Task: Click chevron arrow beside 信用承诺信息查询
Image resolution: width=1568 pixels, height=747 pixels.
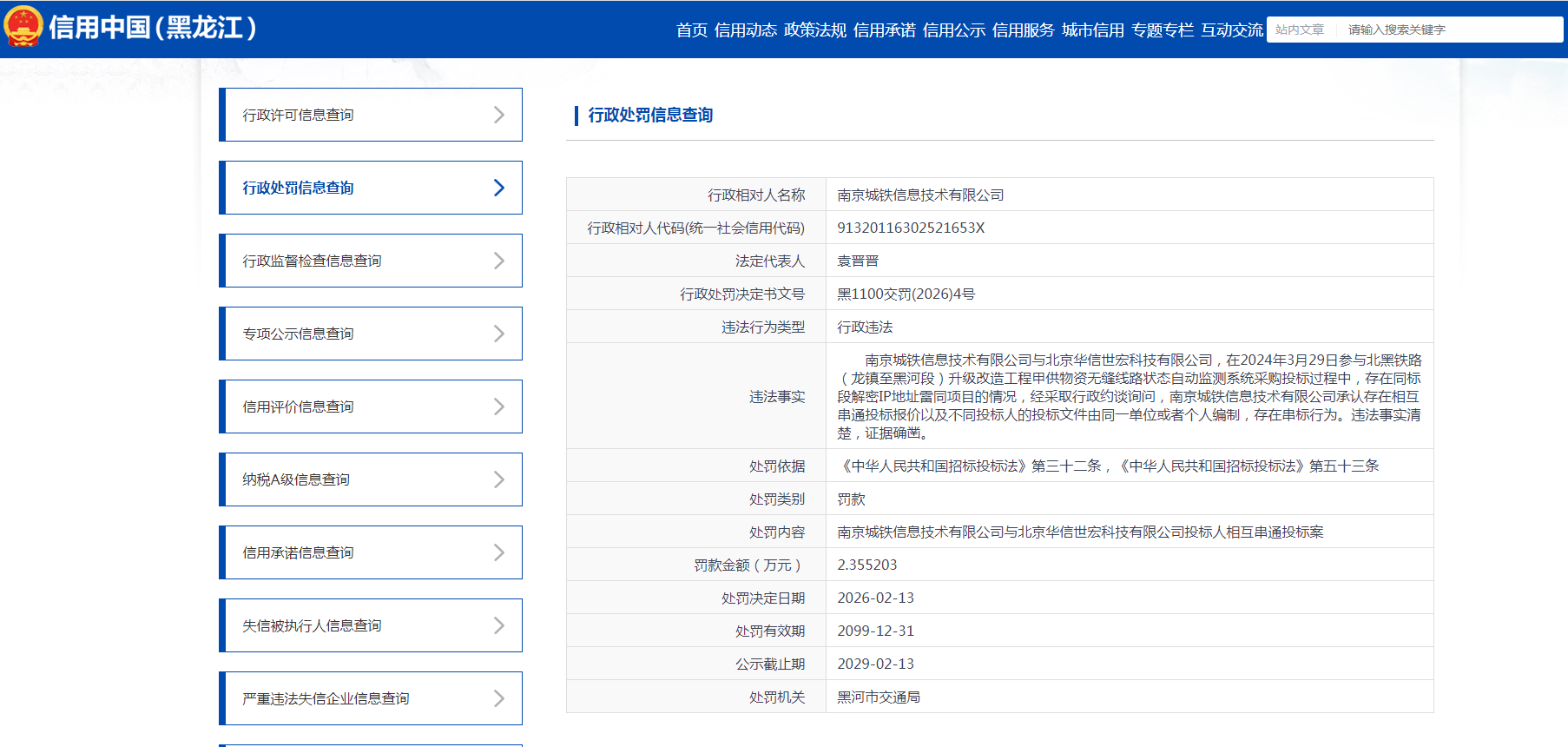Action: 498,552
